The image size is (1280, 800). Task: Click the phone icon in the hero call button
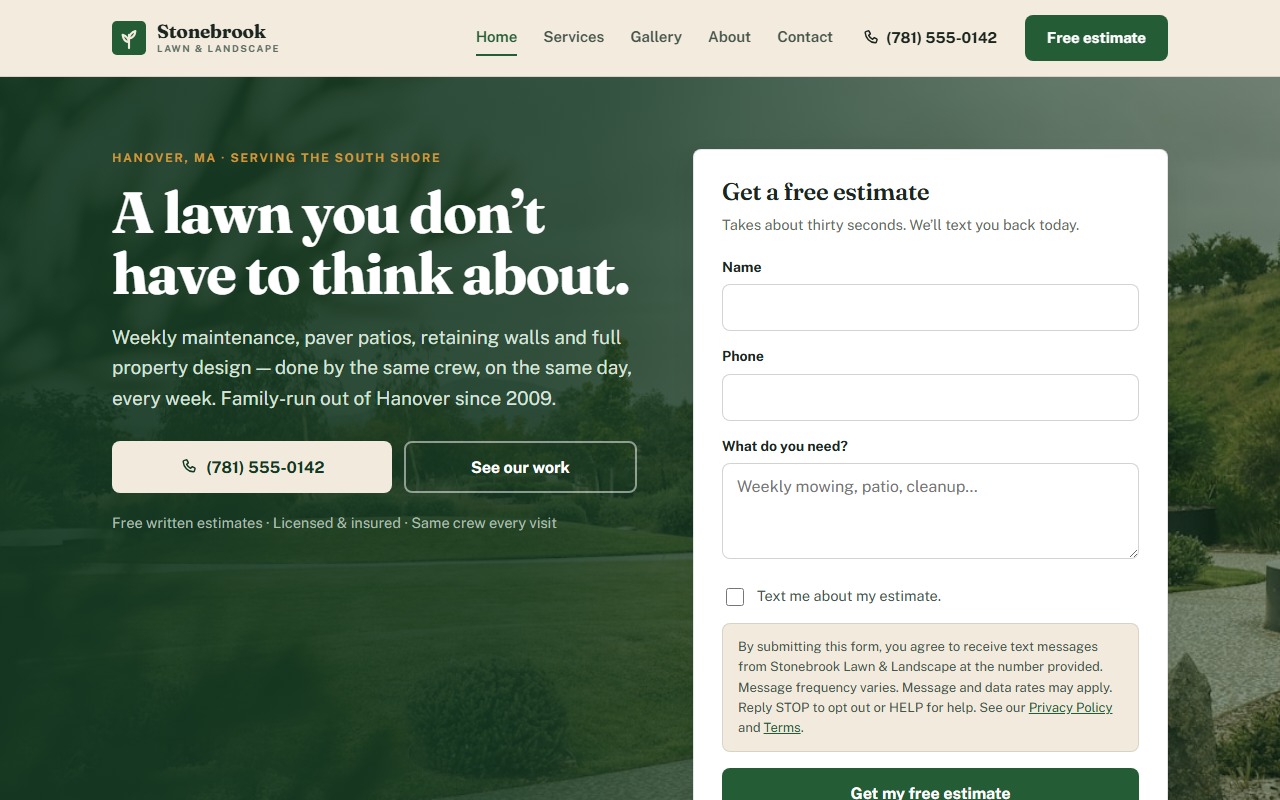click(x=189, y=466)
